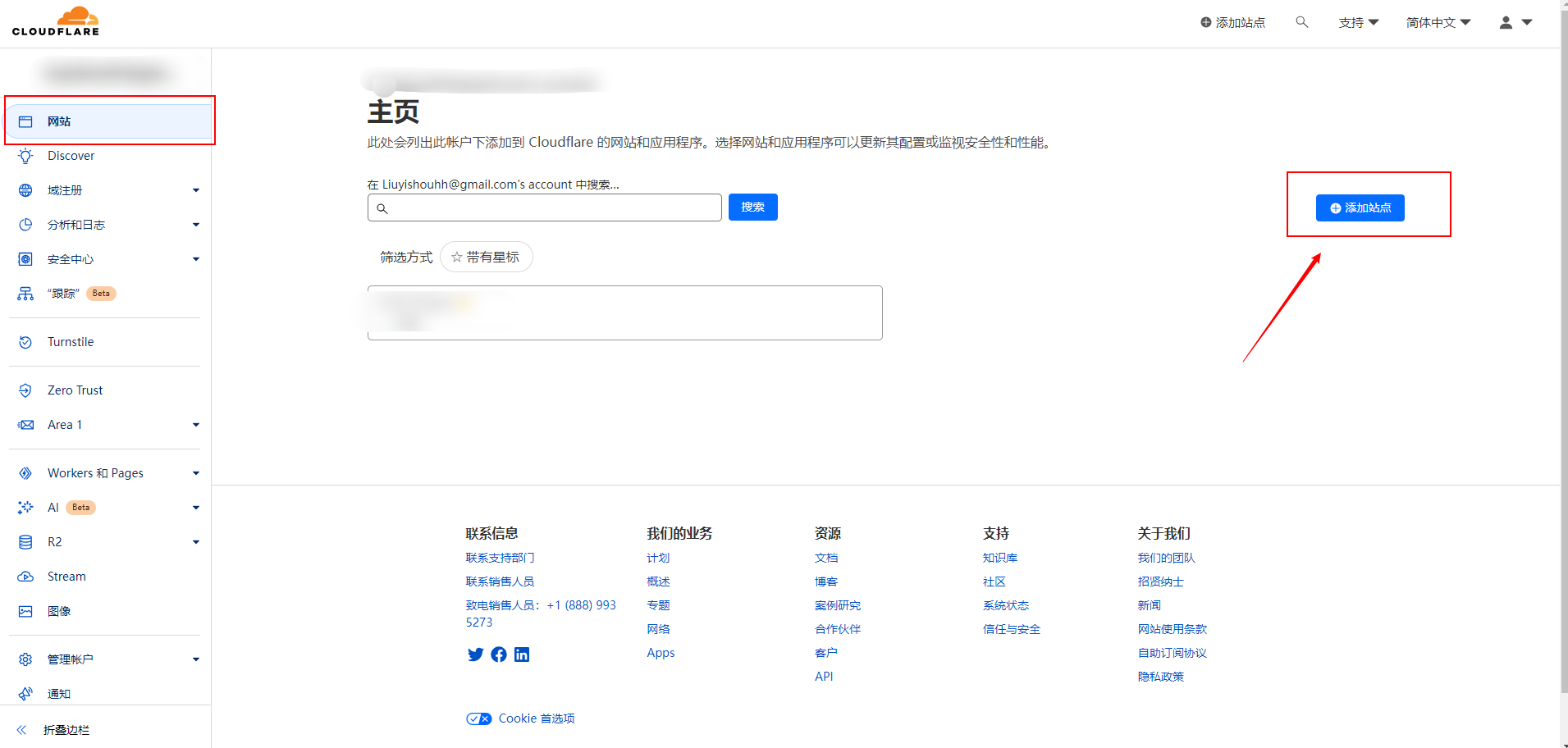This screenshot has height=748, width=1568.
Task: Click the Zero Trust icon
Action: (x=25, y=390)
